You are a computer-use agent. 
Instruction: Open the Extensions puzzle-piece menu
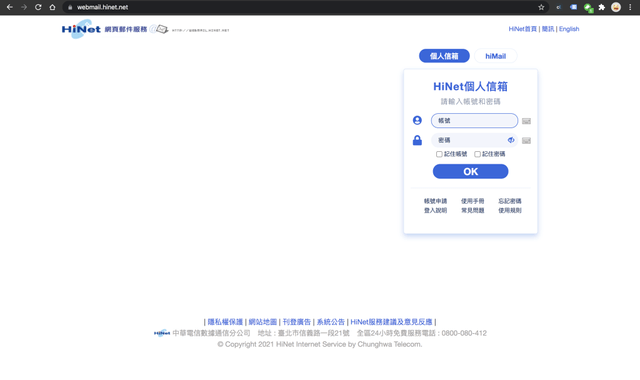pos(602,7)
